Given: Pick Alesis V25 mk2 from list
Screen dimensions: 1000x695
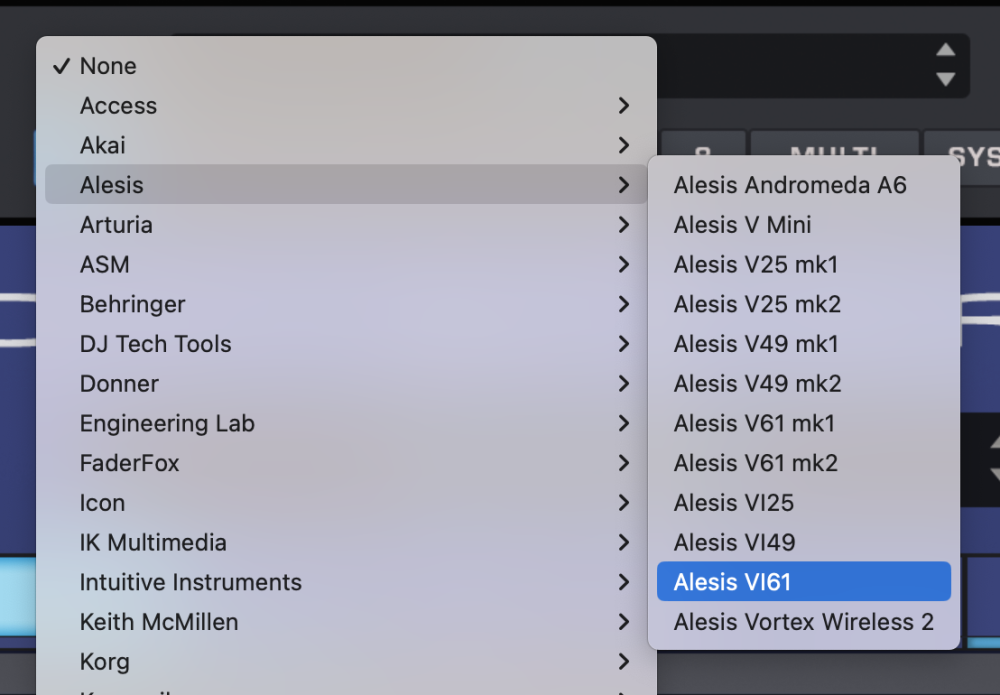Looking at the screenshot, I should click(757, 304).
